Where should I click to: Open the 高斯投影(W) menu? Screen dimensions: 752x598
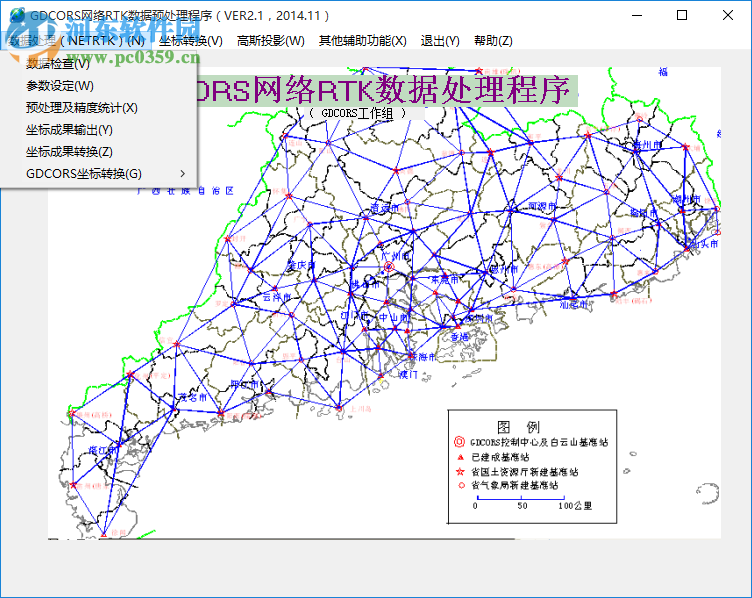pos(270,41)
